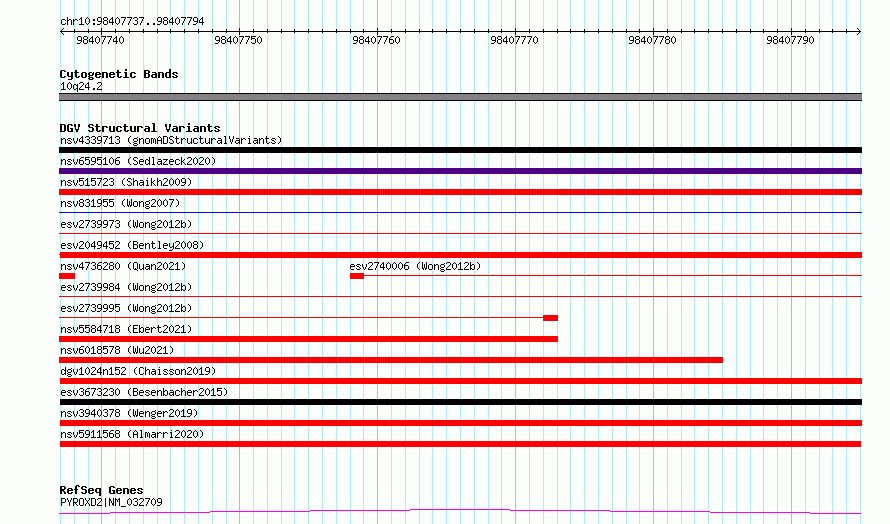Screen dimensions: 890x524
Task: Select esv2739995 (Wong2012b) variant label
Action: (126, 308)
